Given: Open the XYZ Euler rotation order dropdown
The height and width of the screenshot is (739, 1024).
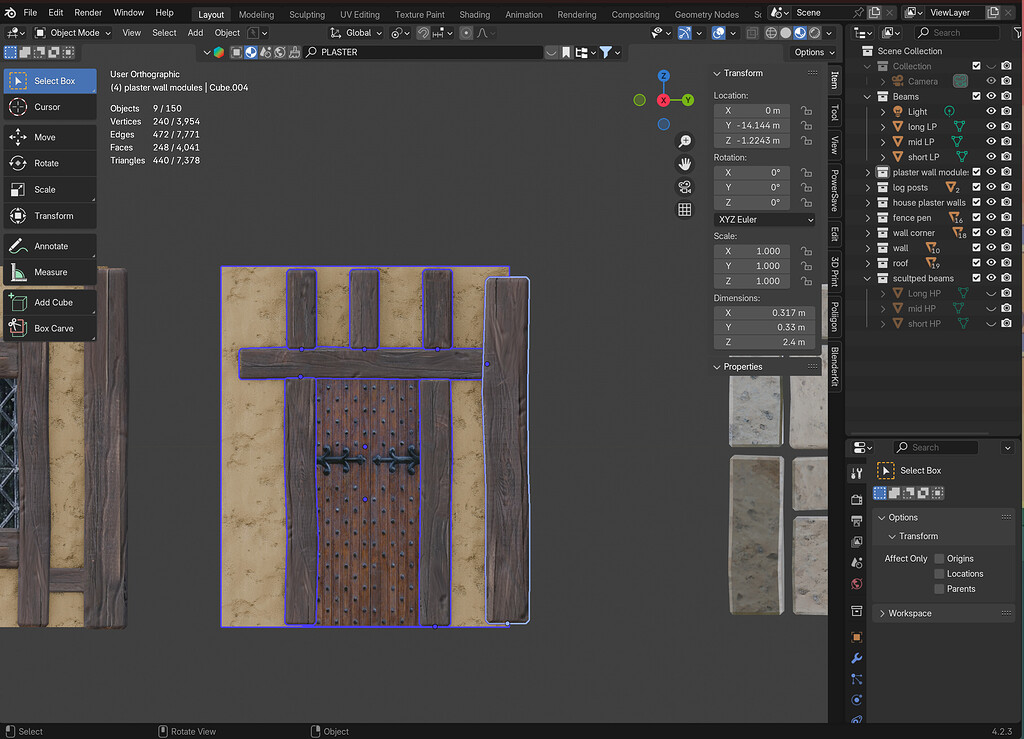Looking at the screenshot, I should pyautogui.click(x=764, y=219).
